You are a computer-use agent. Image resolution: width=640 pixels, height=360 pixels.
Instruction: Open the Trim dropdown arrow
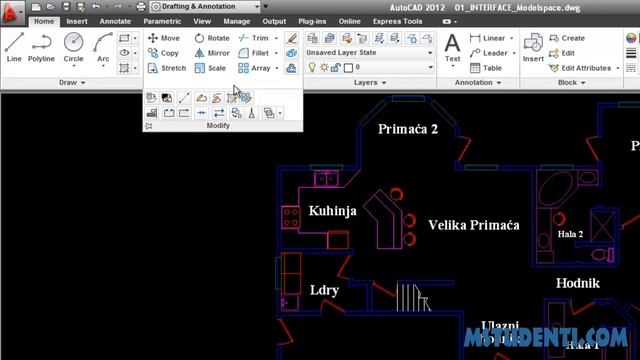276,38
